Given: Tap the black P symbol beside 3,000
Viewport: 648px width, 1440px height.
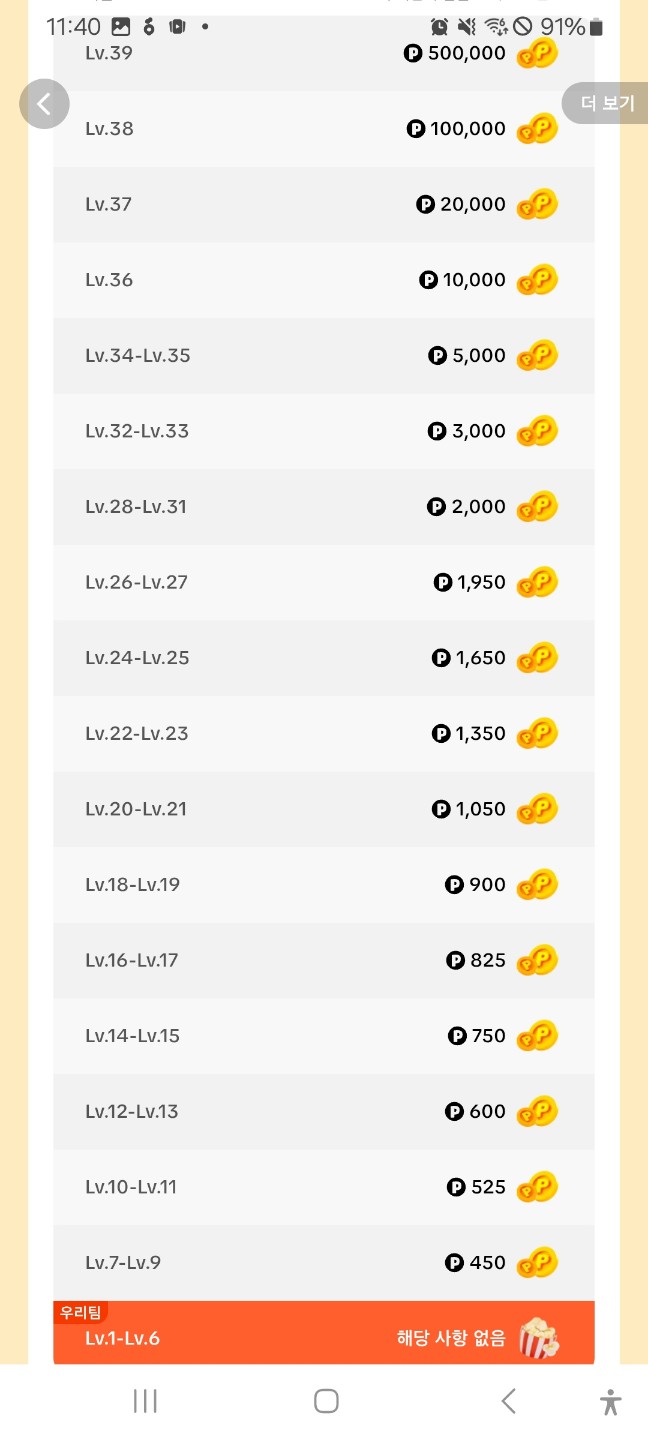Looking at the screenshot, I should point(437,432).
